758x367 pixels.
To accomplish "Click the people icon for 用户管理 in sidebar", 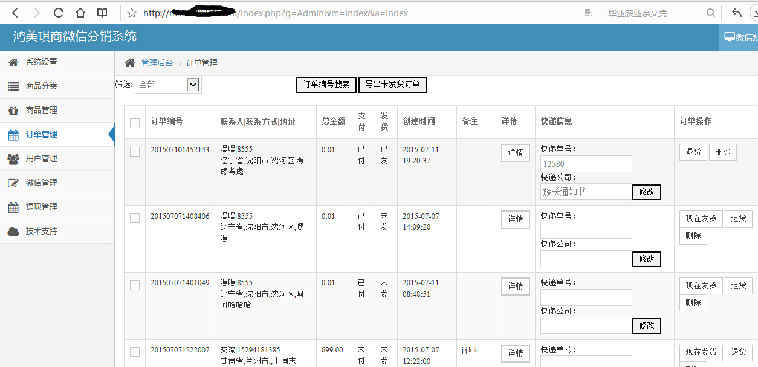I will pyautogui.click(x=14, y=159).
